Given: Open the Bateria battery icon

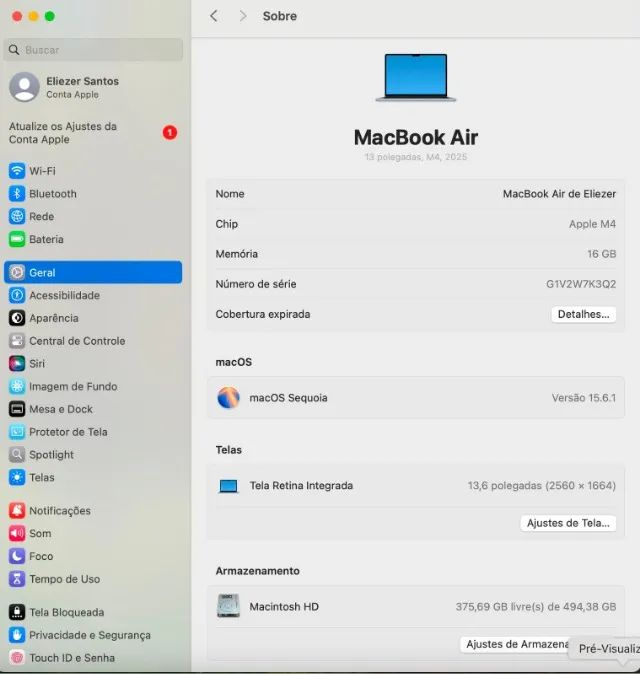Looking at the screenshot, I should pyautogui.click(x=17, y=239).
